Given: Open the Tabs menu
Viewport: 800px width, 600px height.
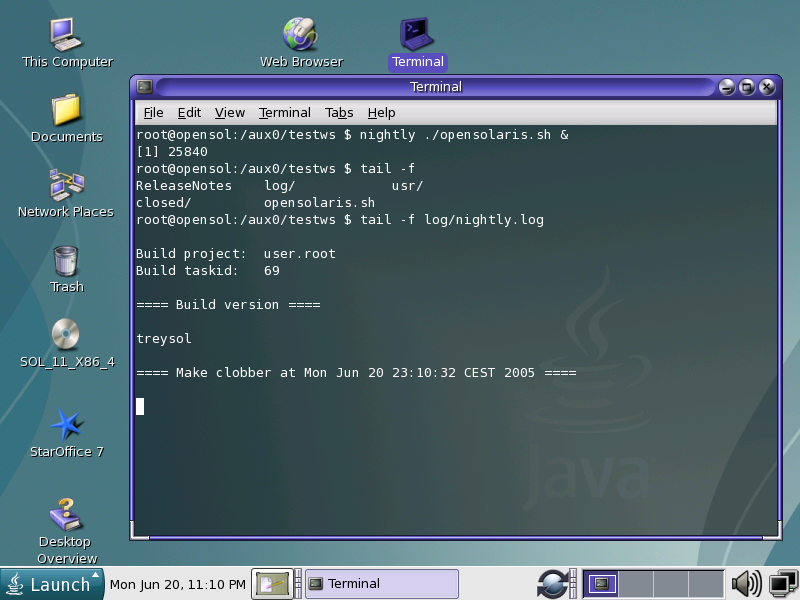Looking at the screenshot, I should [x=339, y=113].
